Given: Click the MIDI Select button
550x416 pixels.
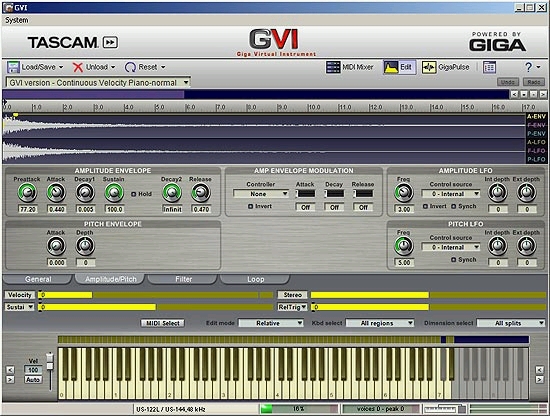Looking at the screenshot, I should click(x=163, y=323).
